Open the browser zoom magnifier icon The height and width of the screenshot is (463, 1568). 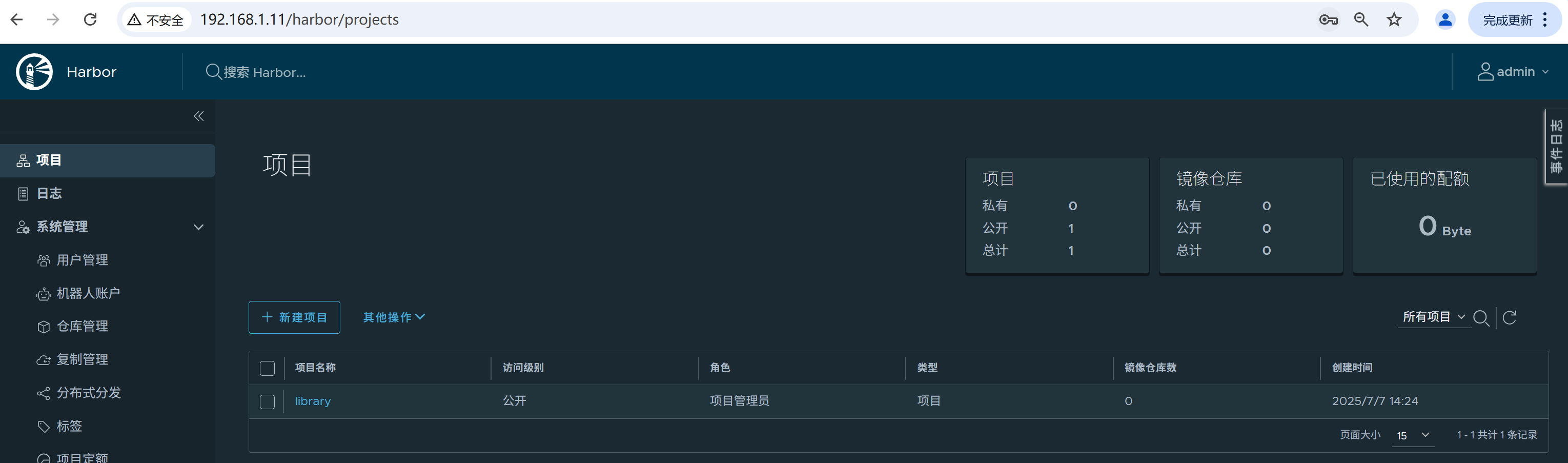tap(1361, 19)
